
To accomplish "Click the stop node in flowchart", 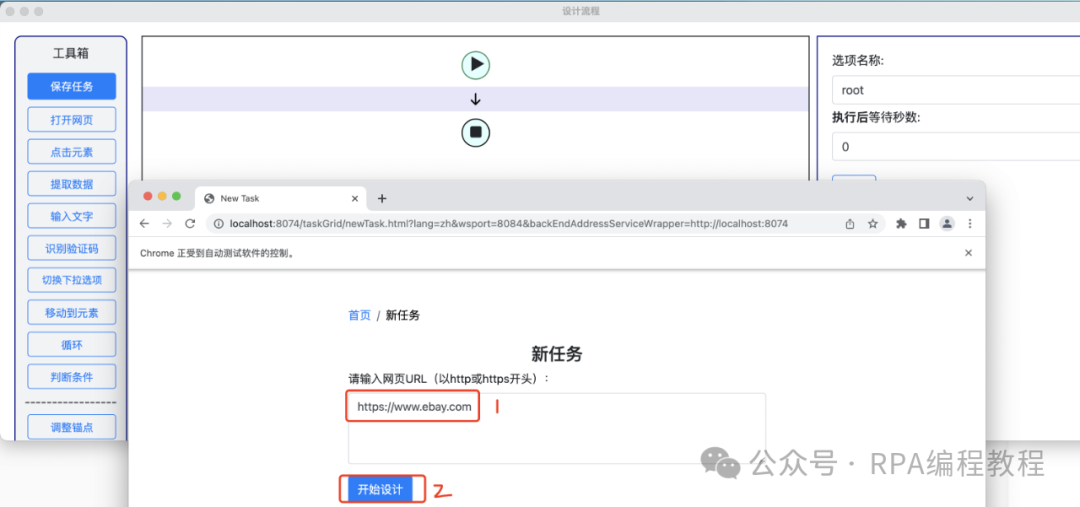I will click(x=475, y=132).
